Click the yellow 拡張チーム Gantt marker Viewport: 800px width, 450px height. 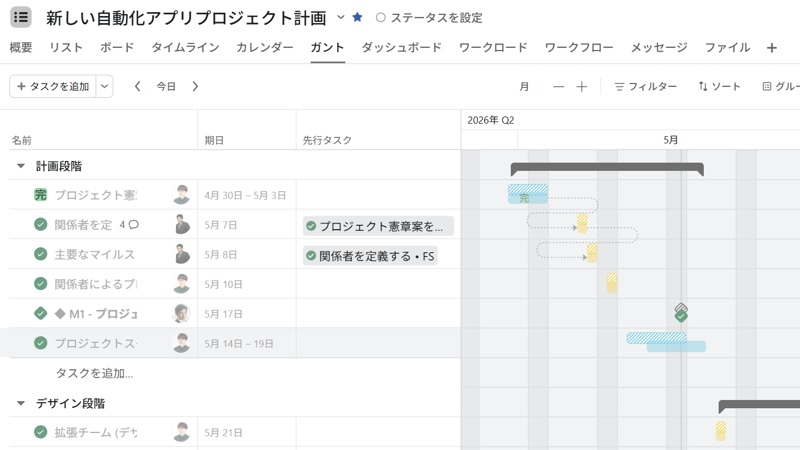(720, 431)
